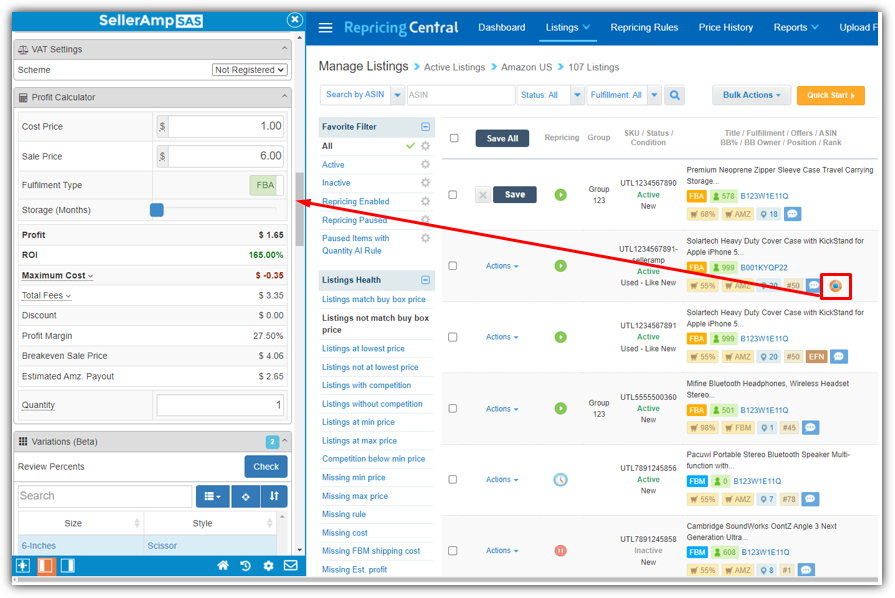Screen dimensions: 895x598
Task: Click the envelope mail icon in SellerAmp footer
Action: point(291,565)
